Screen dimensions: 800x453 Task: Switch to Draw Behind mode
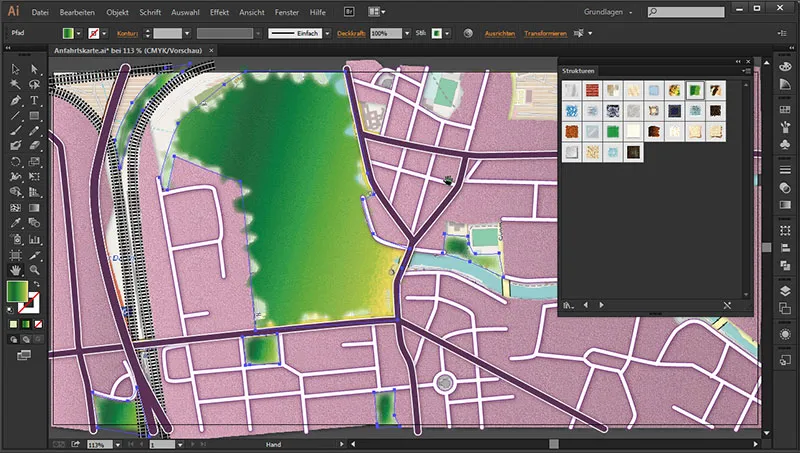(26, 339)
